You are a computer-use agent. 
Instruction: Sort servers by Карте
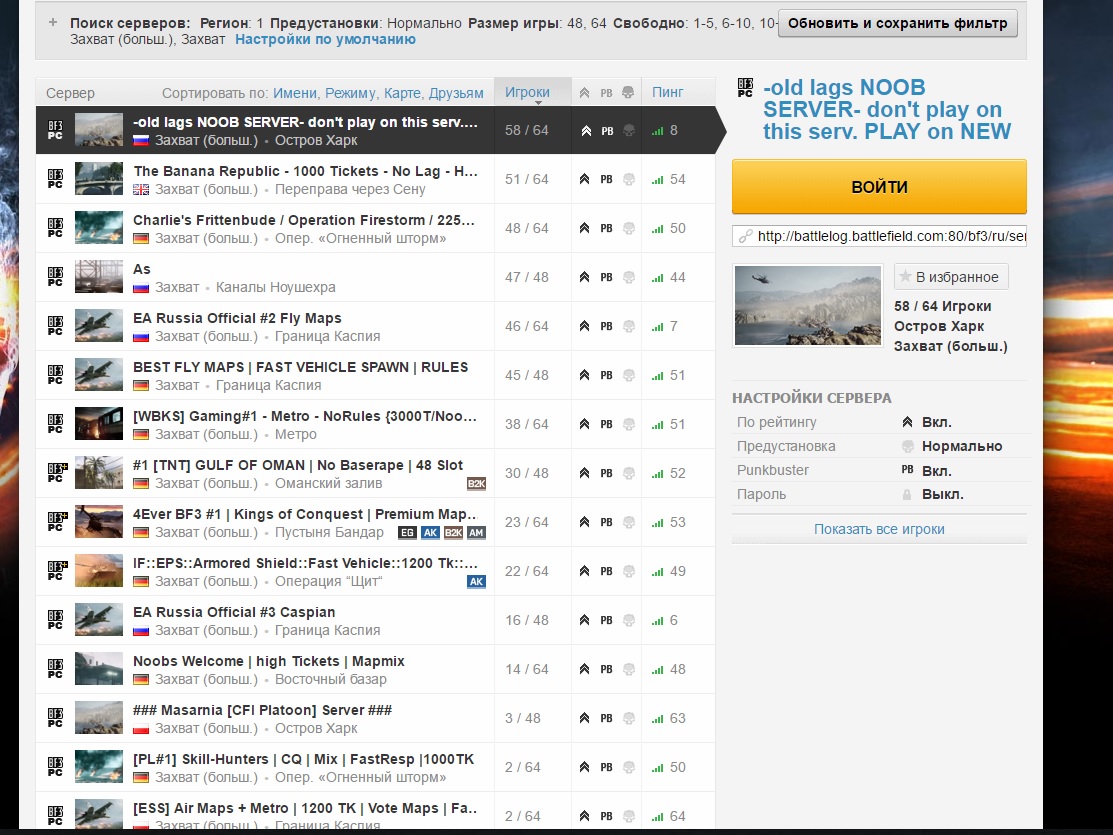click(x=402, y=93)
